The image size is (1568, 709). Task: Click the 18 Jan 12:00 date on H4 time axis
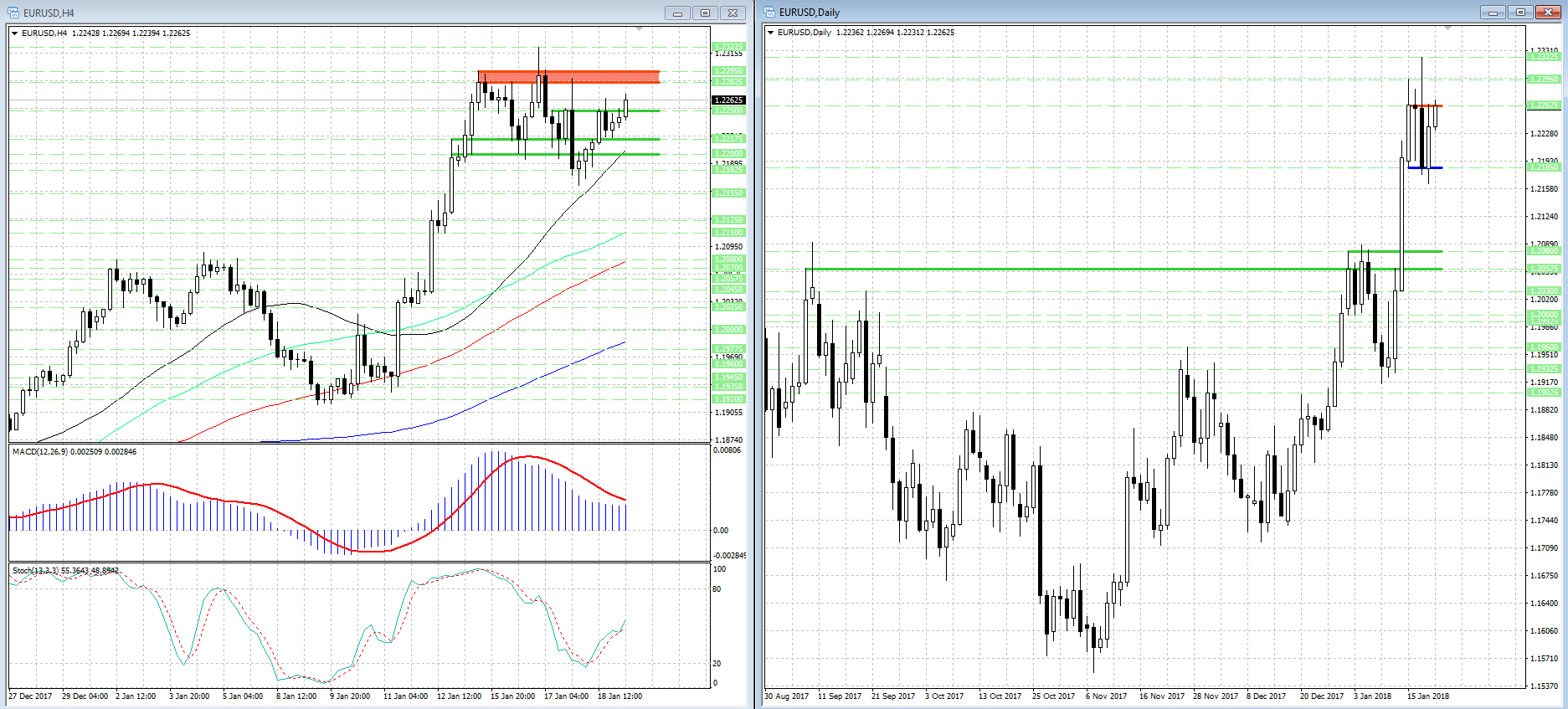pos(619,696)
